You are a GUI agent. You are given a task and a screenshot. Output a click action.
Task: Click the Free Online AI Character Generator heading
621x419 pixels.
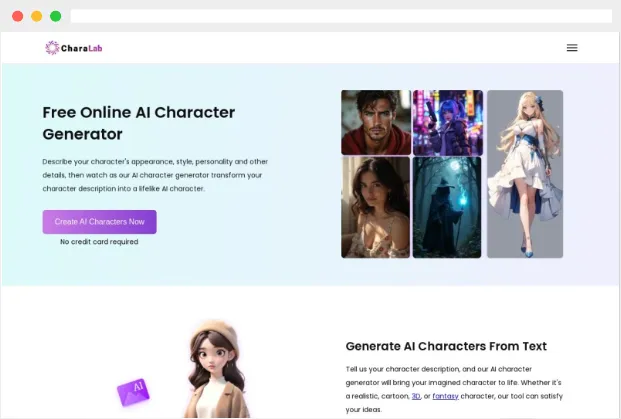click(x=139, y=123)
